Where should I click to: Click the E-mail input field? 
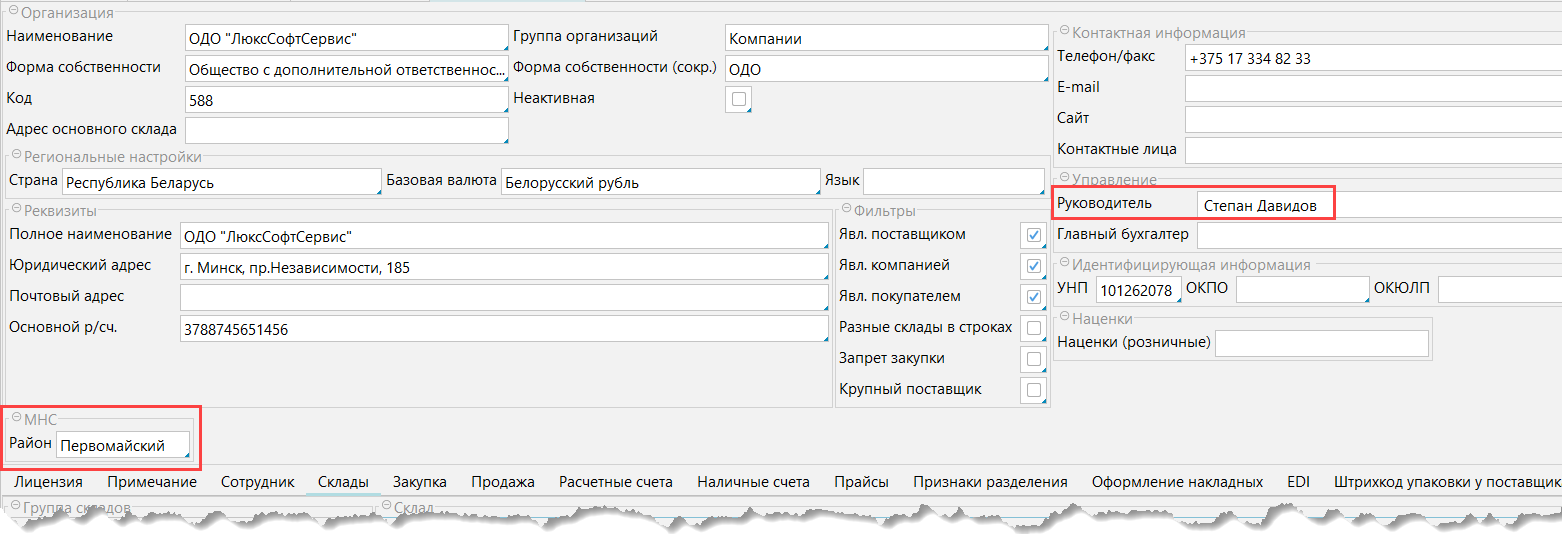(1372, 89)
